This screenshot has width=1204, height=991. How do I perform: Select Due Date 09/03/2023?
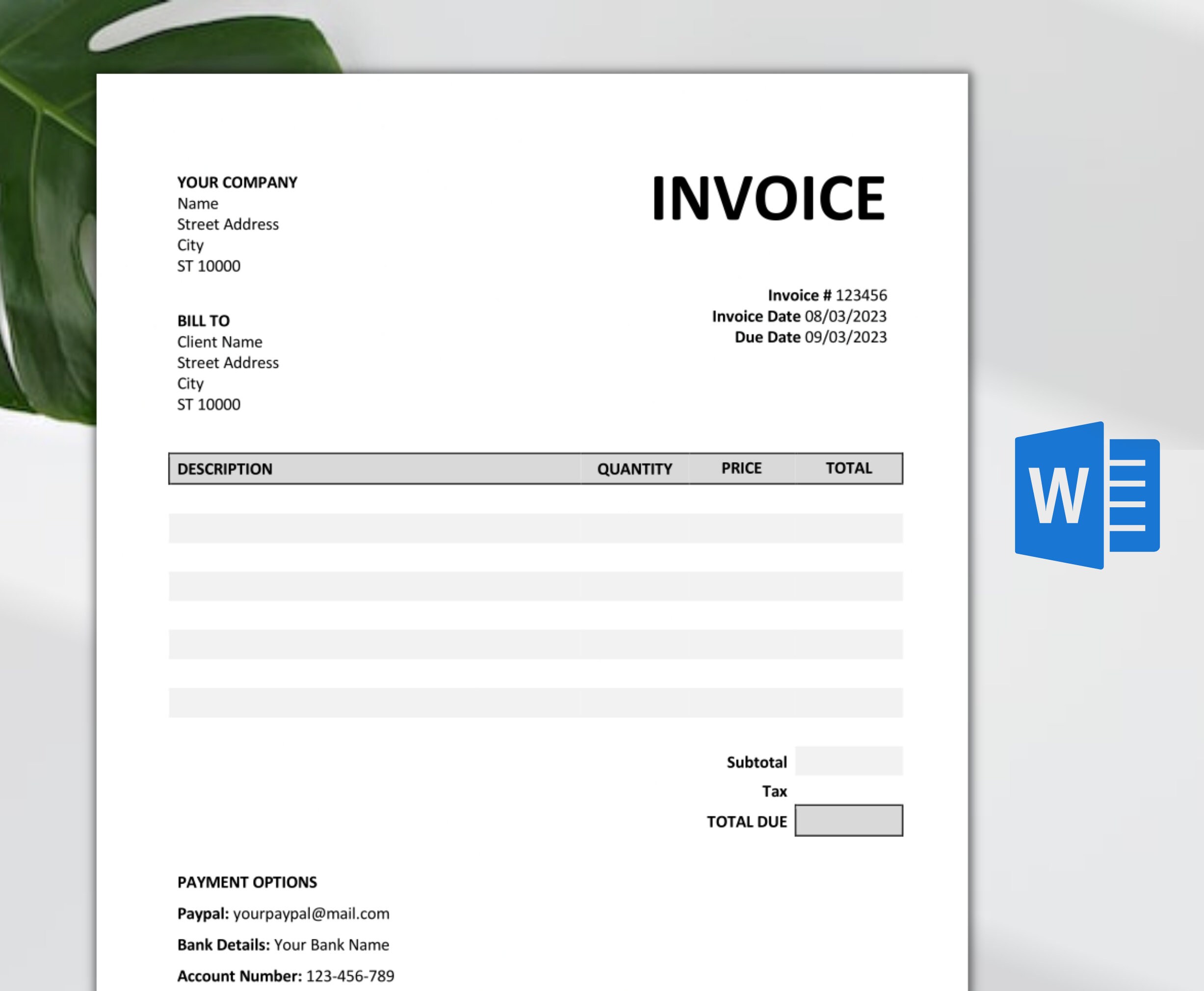[811, 338]
